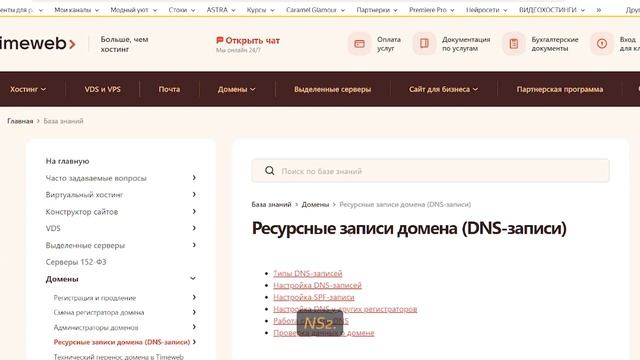Viewport: 640px width, 360px height.
Task: Select Конструктор сайтов sidebar item
Action: [82, 211]
